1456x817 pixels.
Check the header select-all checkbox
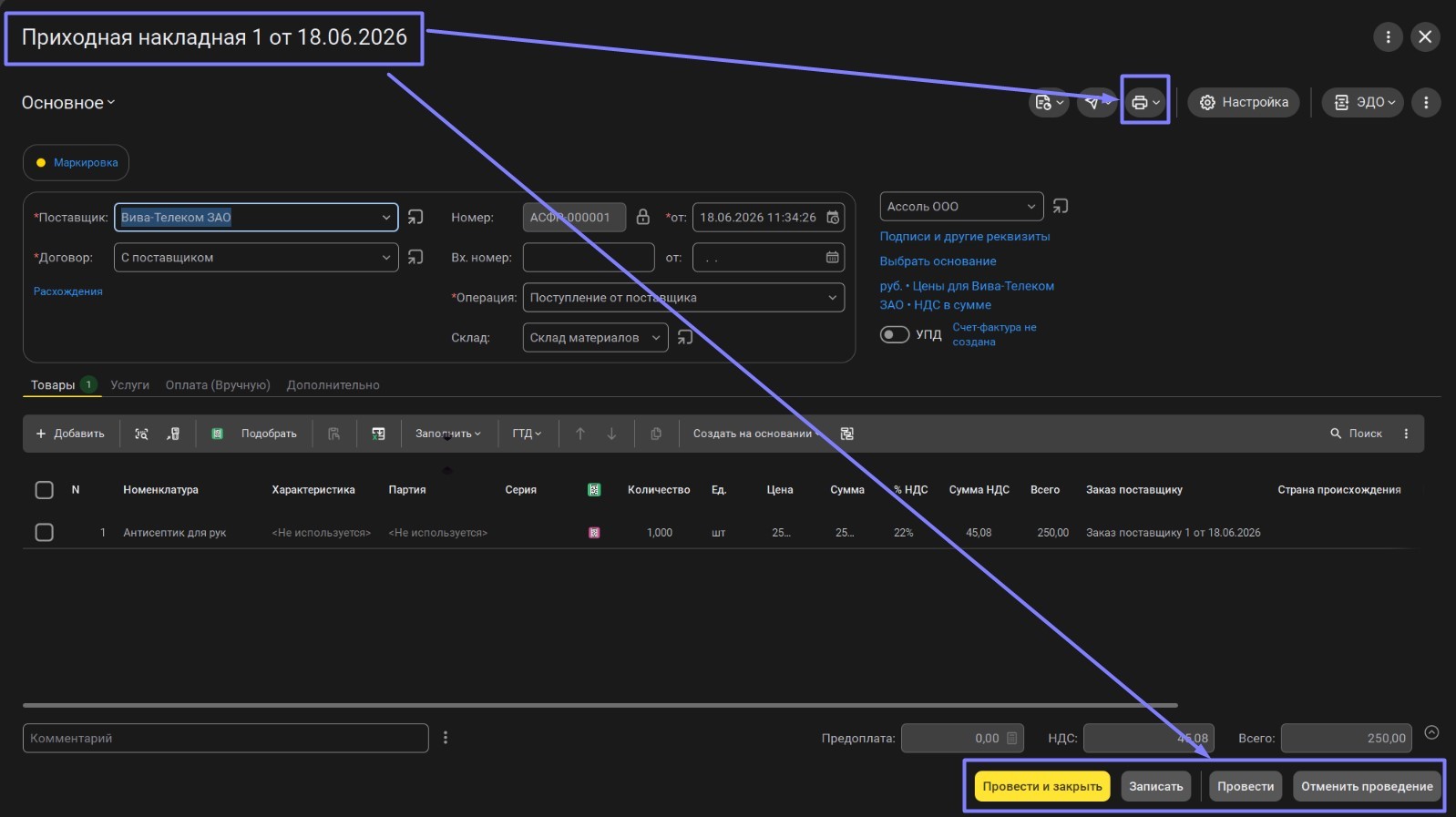[x=44, y=490]
